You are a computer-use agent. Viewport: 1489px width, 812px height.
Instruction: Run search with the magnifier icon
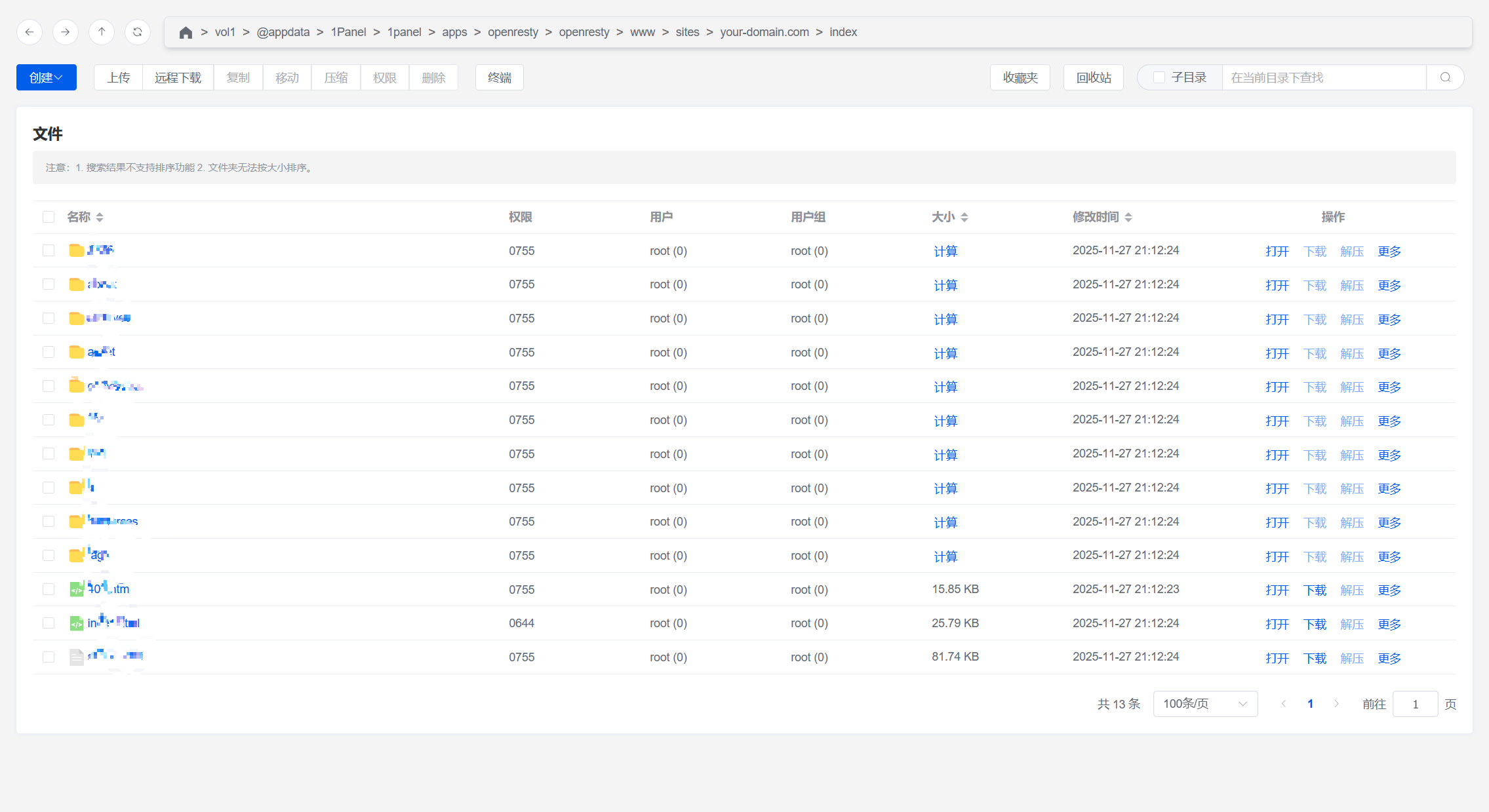click(1445, 77)
